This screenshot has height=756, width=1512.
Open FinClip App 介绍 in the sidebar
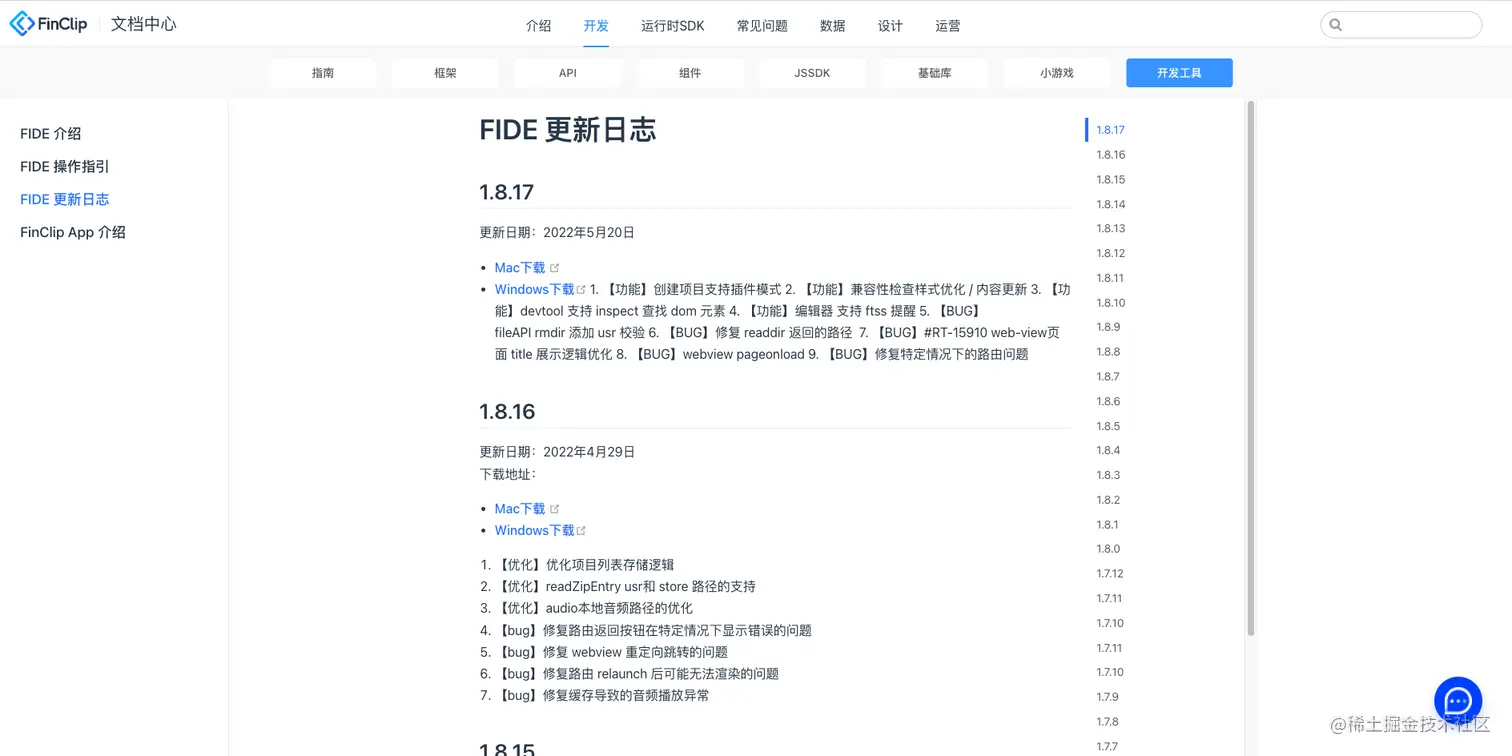click(x=73, y=233)
